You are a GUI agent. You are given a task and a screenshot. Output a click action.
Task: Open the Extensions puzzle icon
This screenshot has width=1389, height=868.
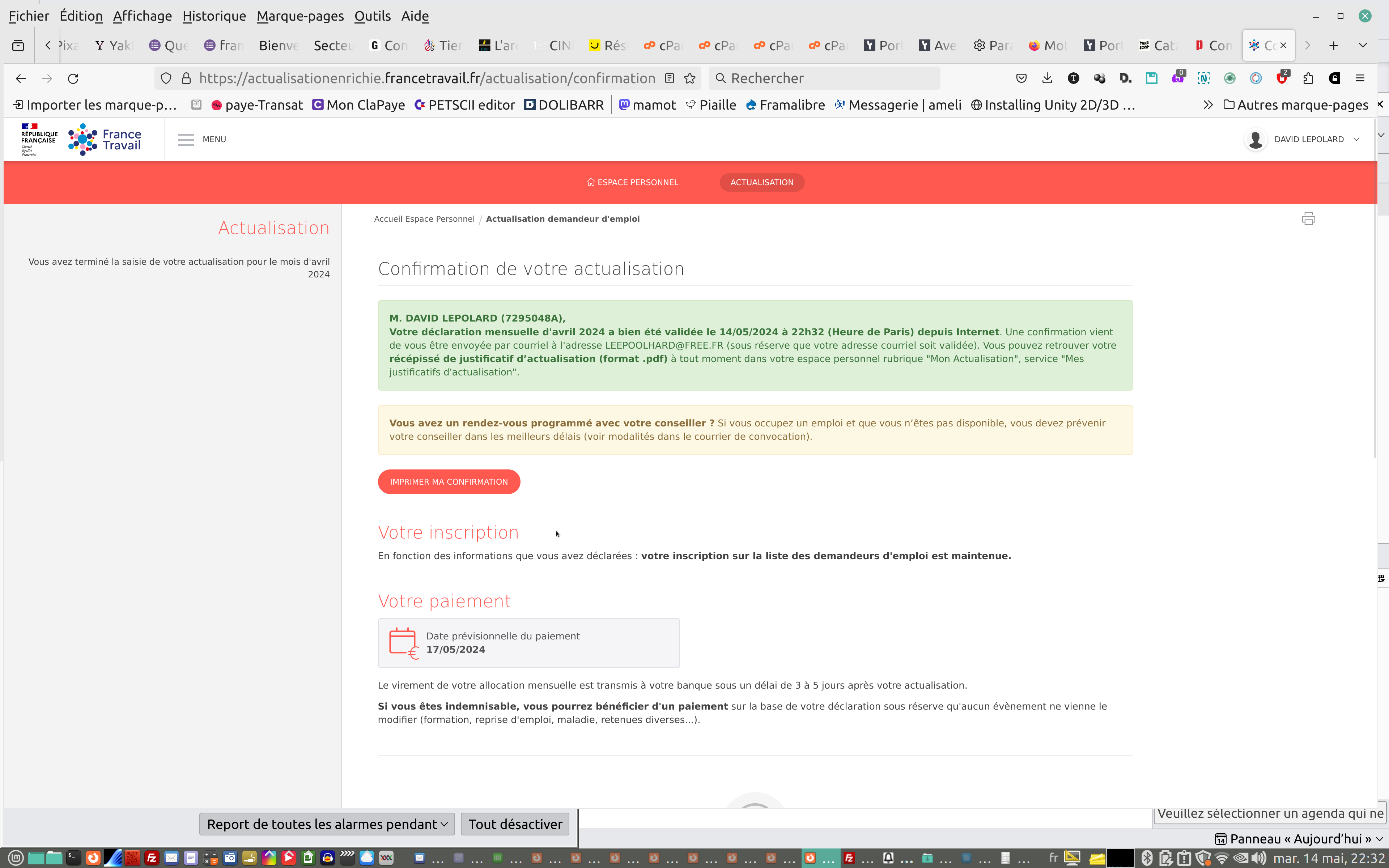[x=1308, y=78]
